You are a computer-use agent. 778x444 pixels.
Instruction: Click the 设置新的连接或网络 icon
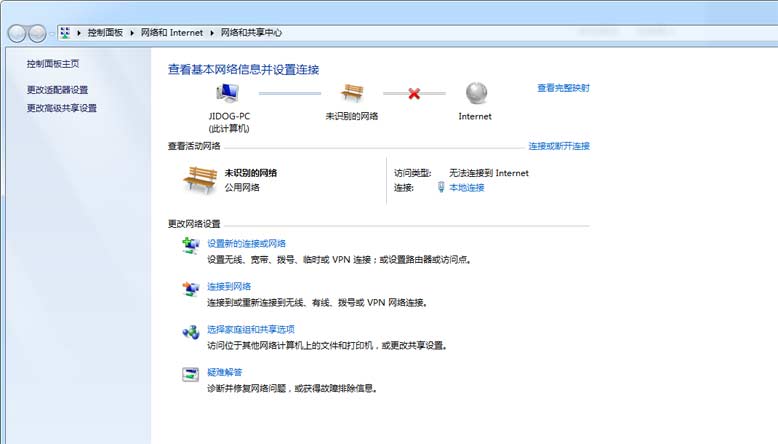[x=191, y=246]
